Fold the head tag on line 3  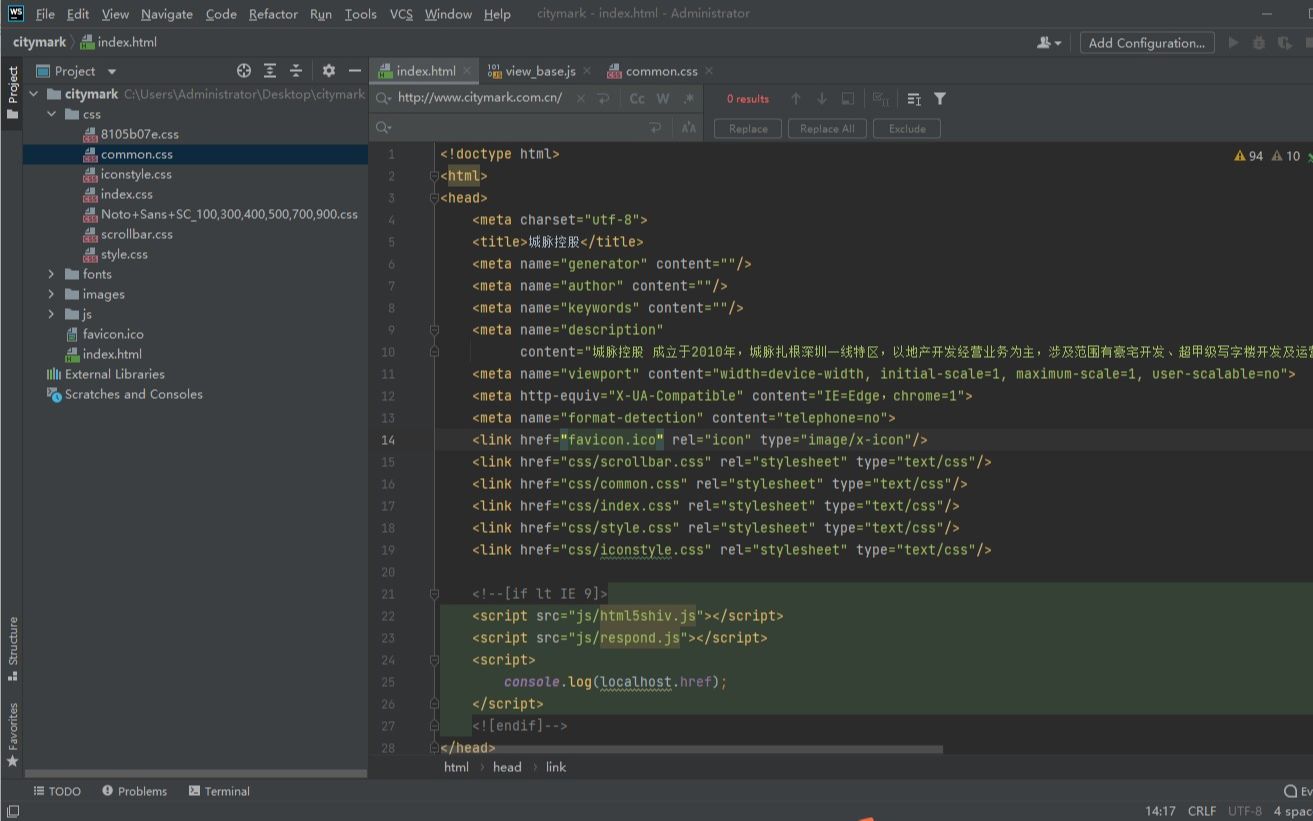(x=434, y=198)
